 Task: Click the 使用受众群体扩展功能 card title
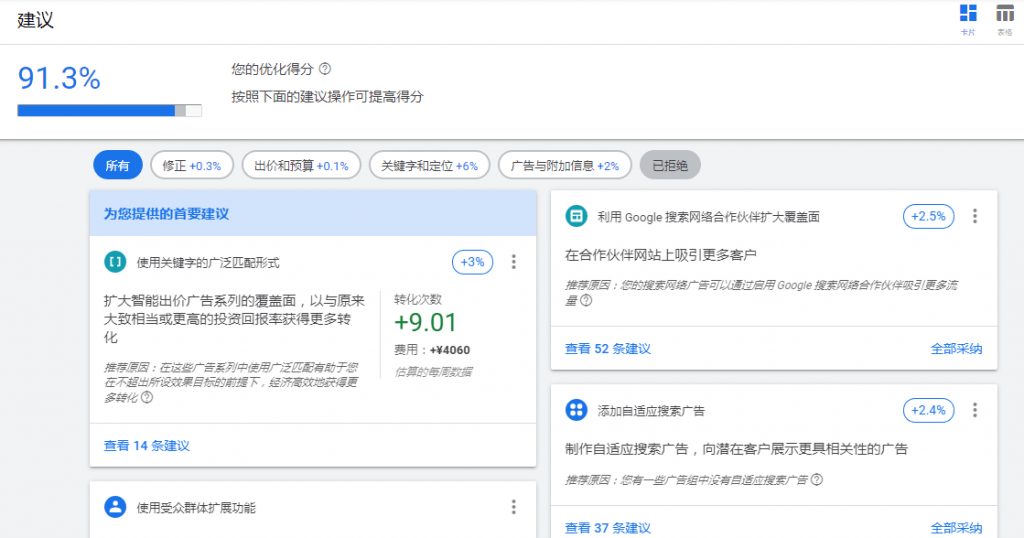click(196, 508)
